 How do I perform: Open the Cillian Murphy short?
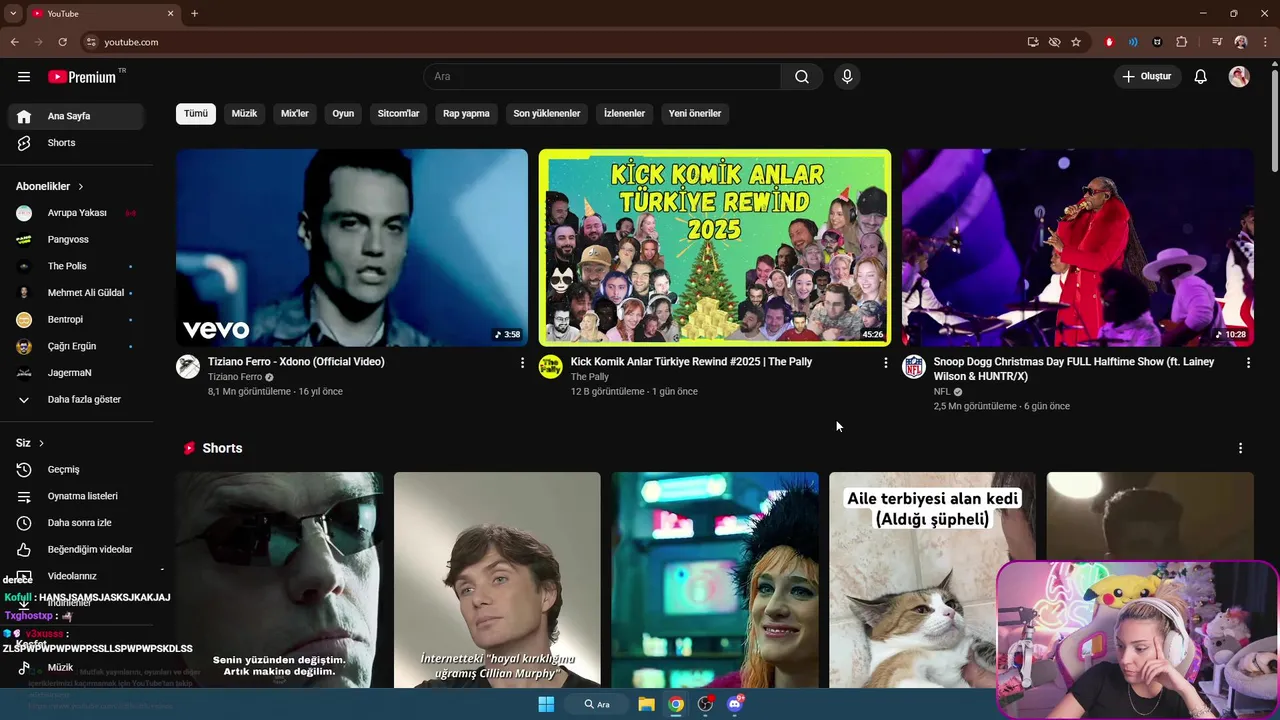(x=497, y=580)
